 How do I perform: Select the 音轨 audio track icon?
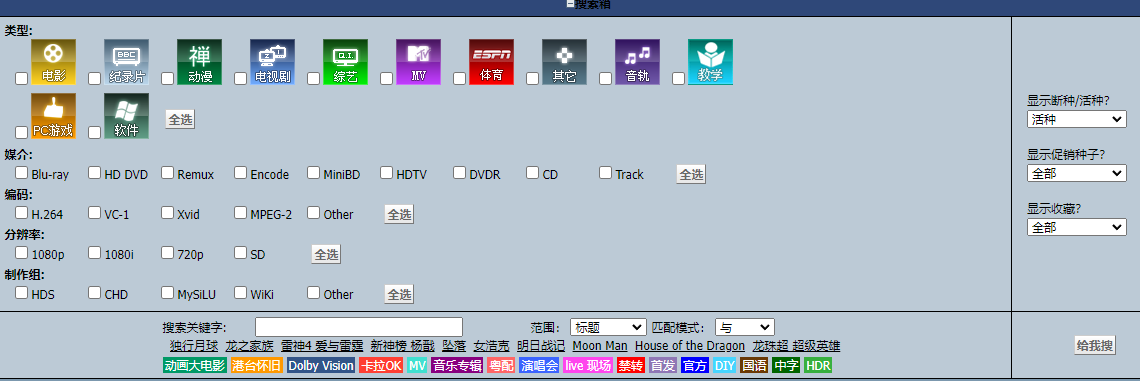638,62
